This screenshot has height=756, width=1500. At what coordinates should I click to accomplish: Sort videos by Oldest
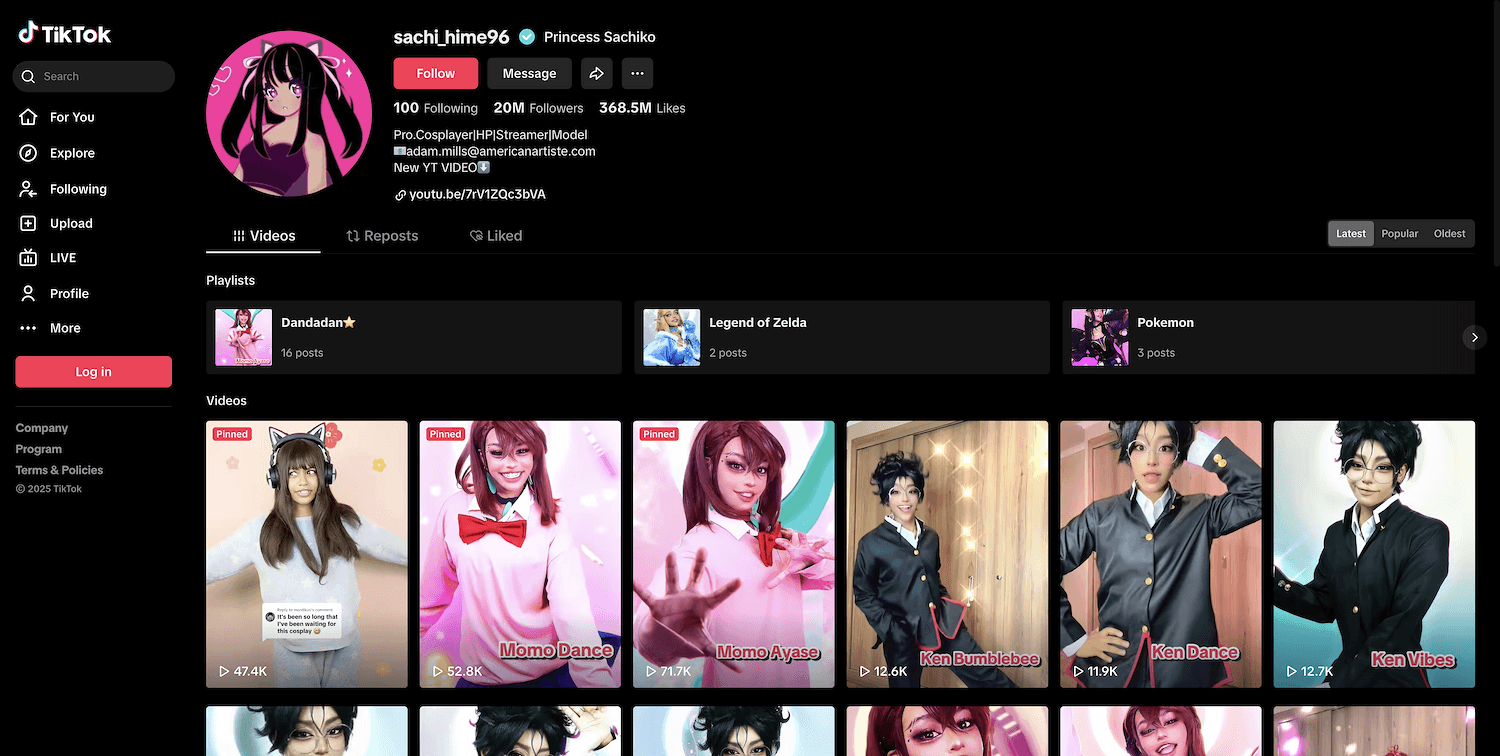pos(1449,234)
